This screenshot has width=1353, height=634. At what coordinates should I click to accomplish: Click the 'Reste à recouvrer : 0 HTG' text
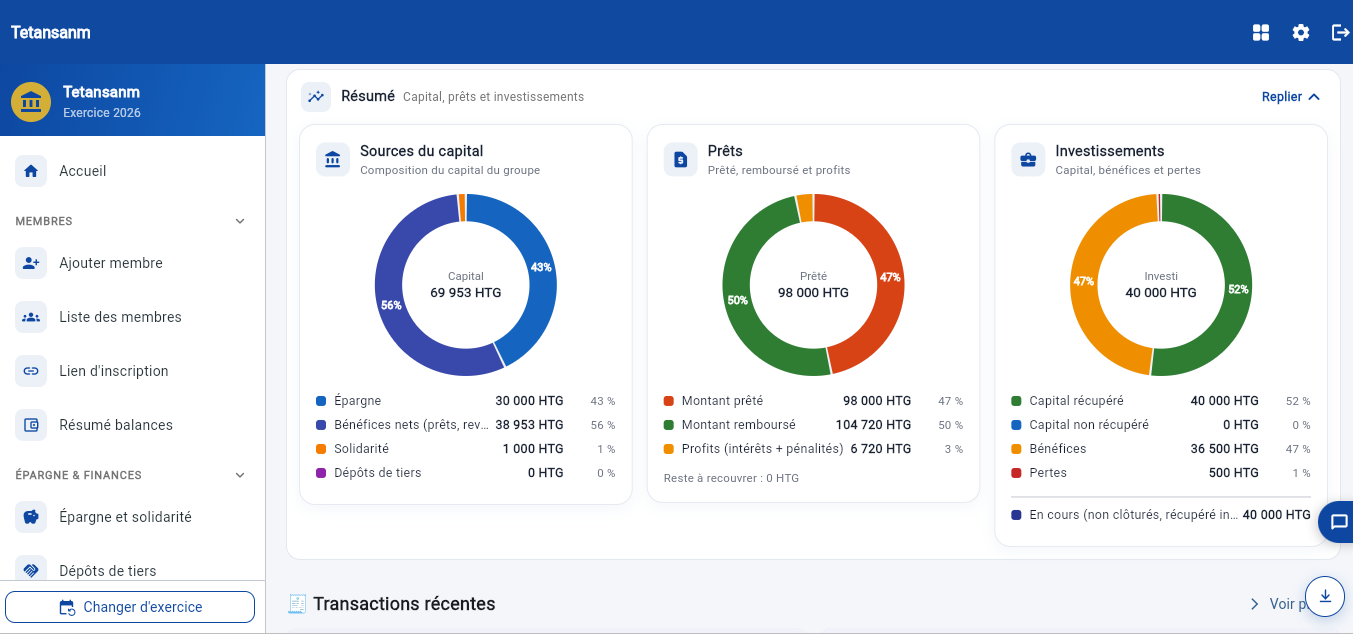click(x=731, y=478)
